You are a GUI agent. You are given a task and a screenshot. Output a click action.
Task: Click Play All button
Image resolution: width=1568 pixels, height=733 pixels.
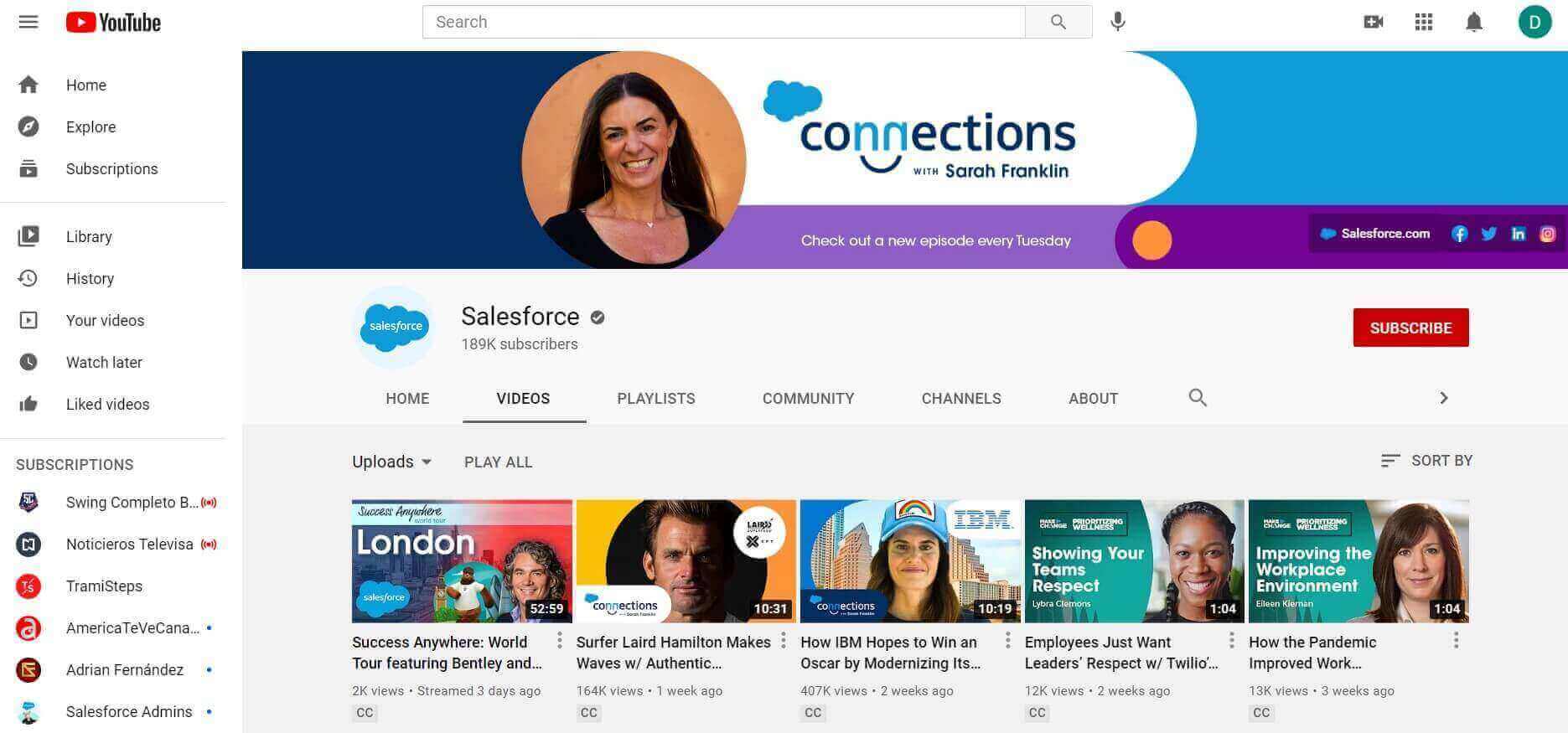[498, 462]
